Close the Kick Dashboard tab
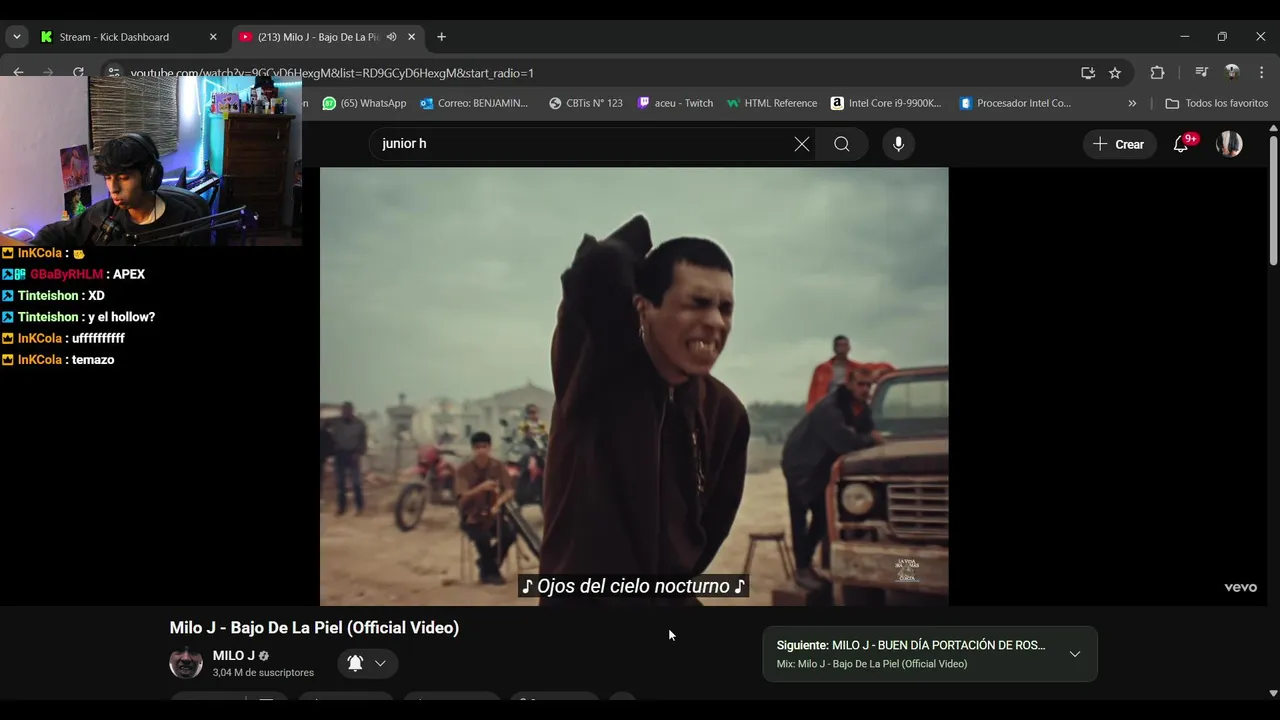The width and height of the screenshot is (1280, 720). pyautogui.click(x=213, y=37)
